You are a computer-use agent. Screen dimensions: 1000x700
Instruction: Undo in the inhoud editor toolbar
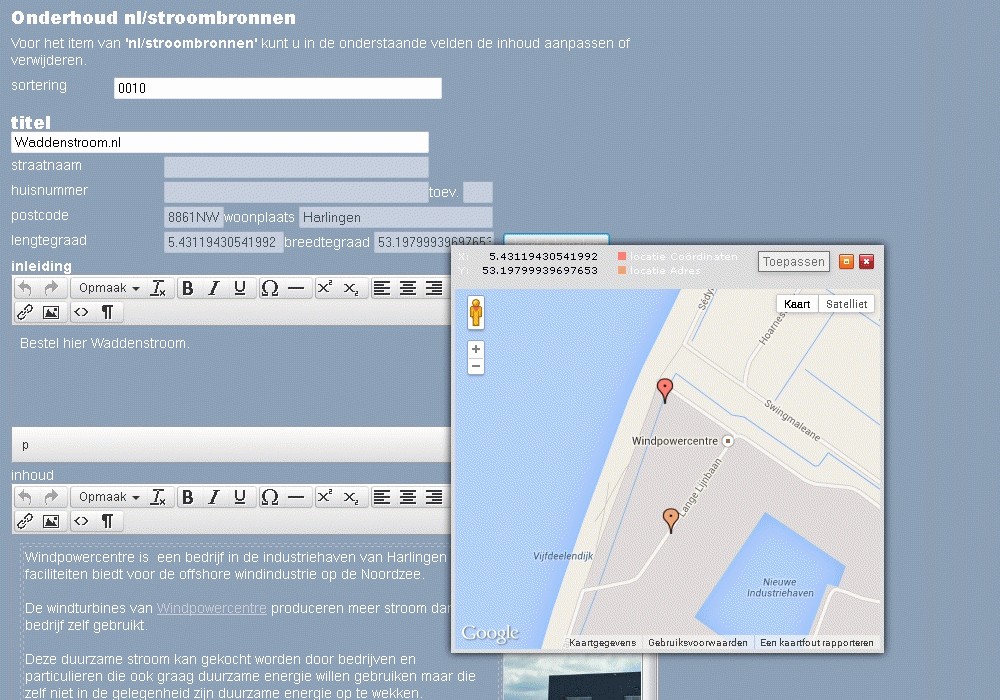click(x=25, y=497)
